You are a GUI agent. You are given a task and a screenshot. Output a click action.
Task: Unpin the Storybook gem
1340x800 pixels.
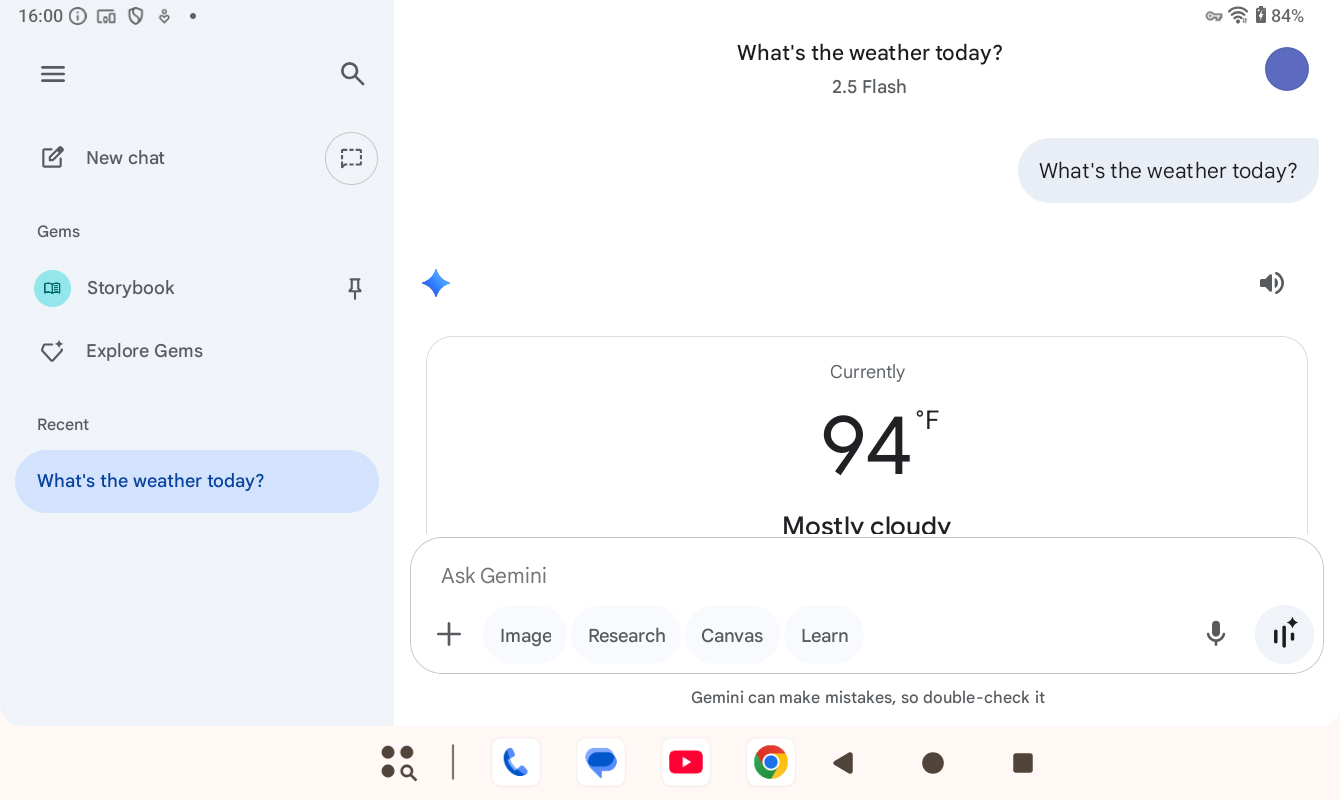[354, 289]
